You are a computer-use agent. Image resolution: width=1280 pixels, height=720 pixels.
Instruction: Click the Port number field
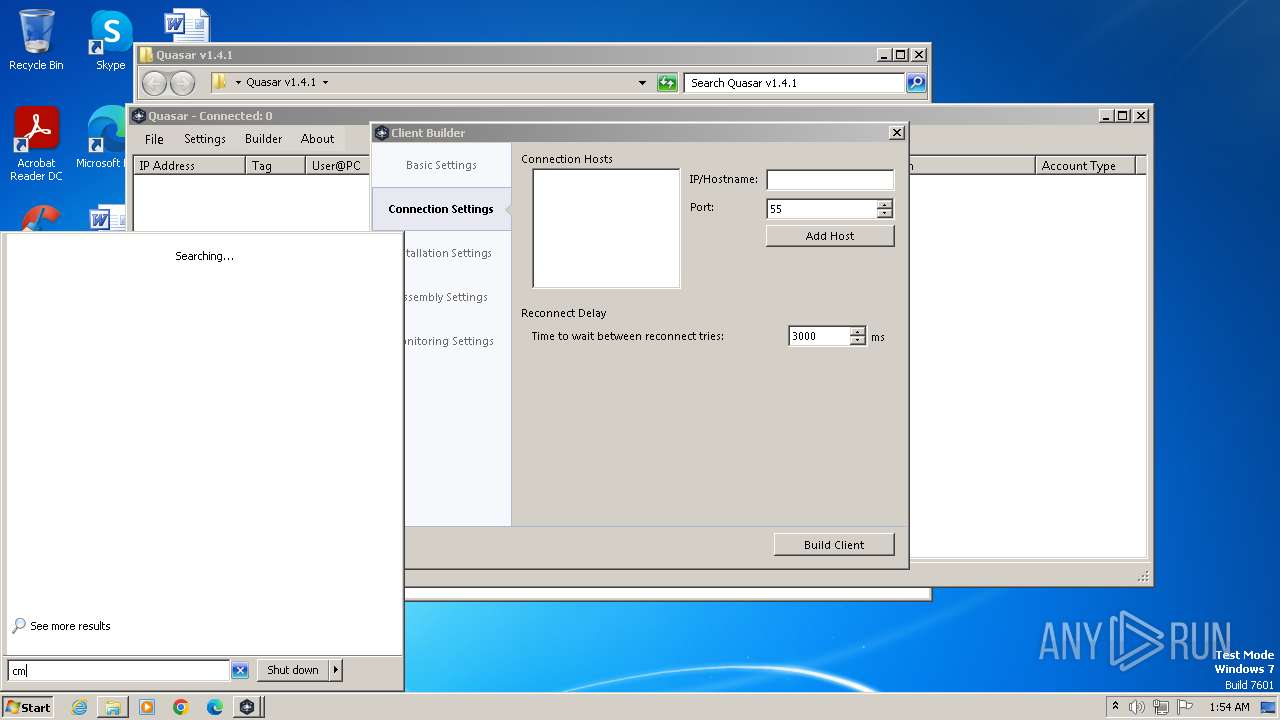pos(822,209)
